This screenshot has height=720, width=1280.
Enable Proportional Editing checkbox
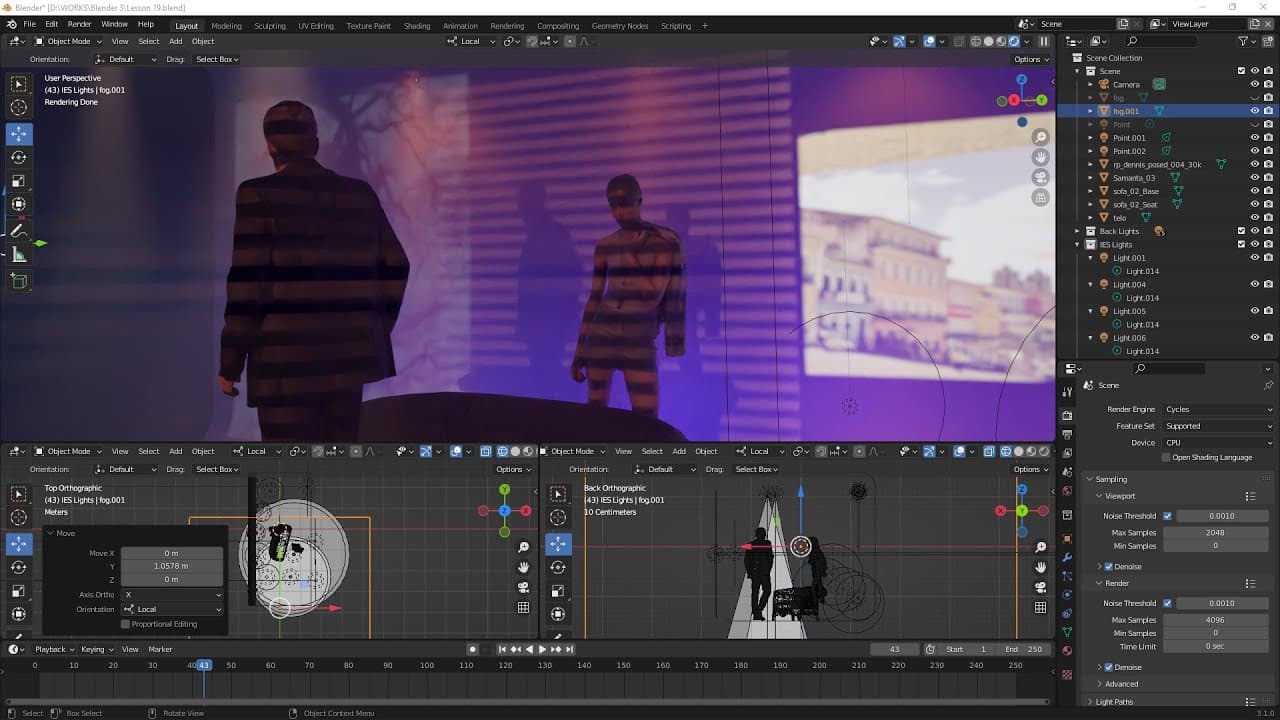click(x=125, y=624)
